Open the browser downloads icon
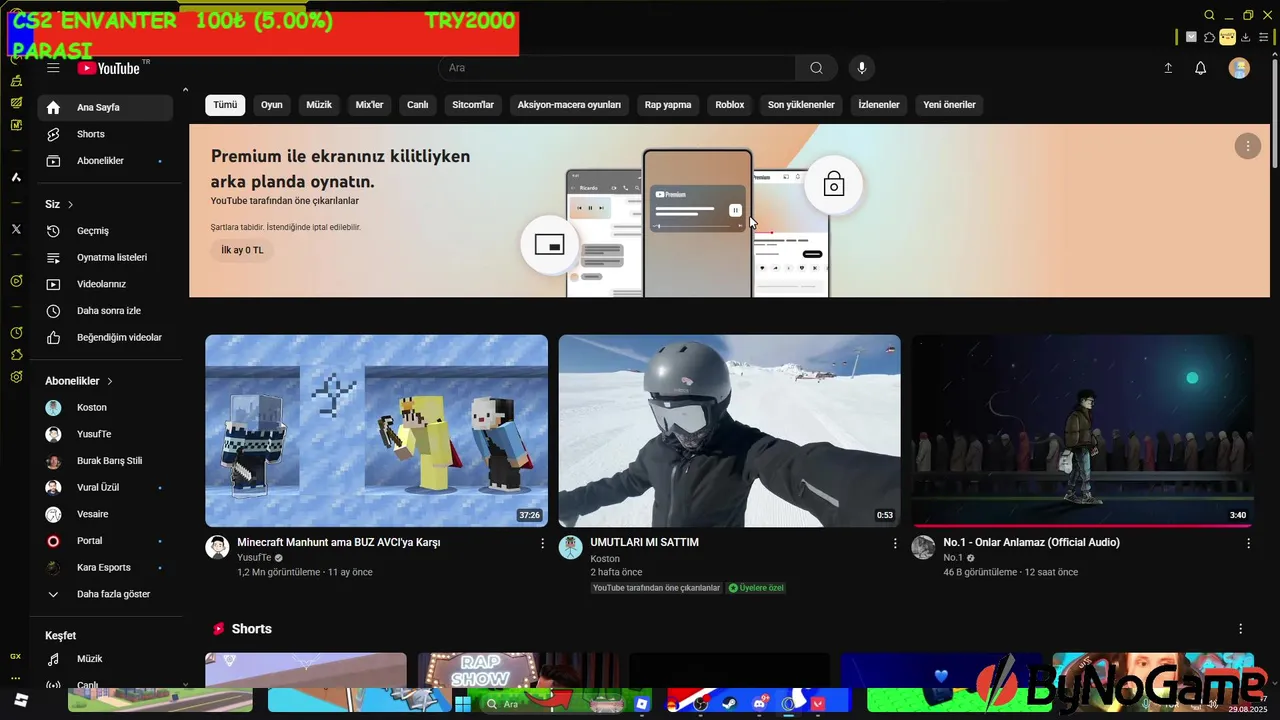 pos(1246,37)
